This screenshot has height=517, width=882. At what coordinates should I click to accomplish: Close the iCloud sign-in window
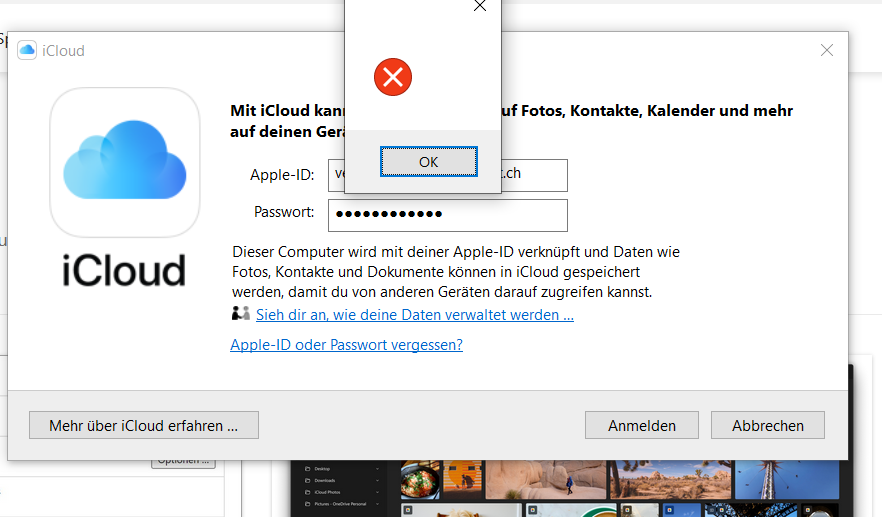[x=826, y=50]
